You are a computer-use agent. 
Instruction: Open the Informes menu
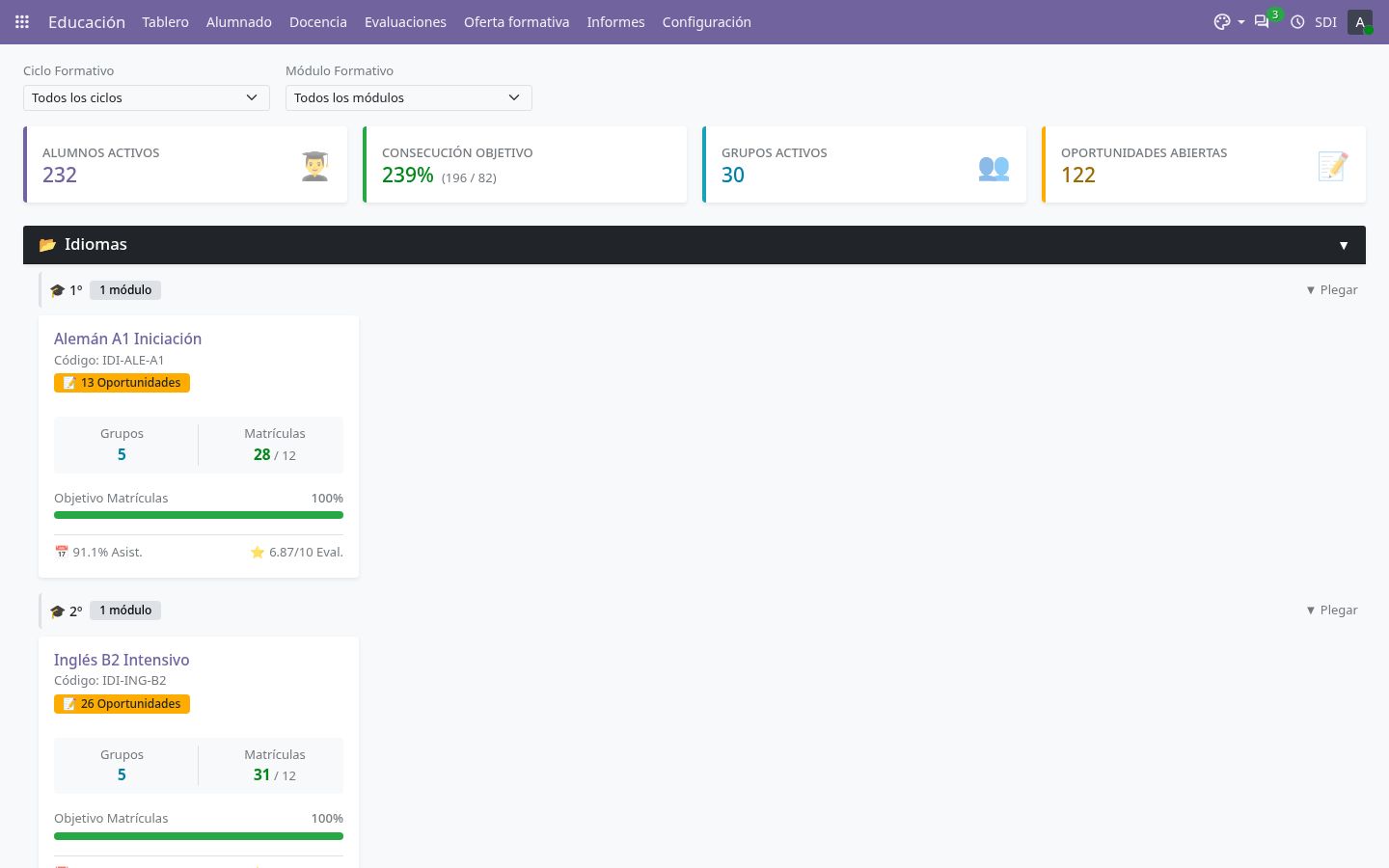616,22
